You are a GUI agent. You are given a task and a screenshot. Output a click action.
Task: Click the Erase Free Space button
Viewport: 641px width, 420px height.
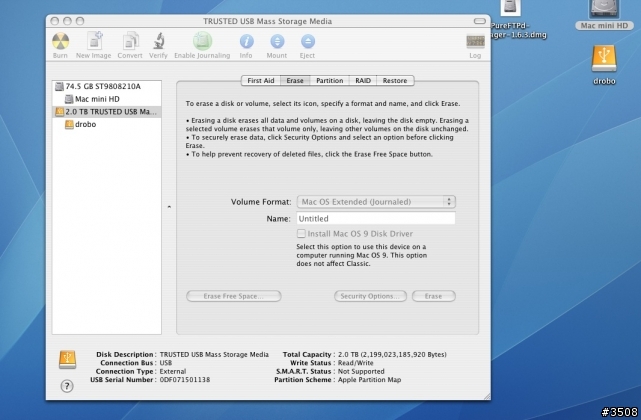pyautogui.click(x=234, y=296)
